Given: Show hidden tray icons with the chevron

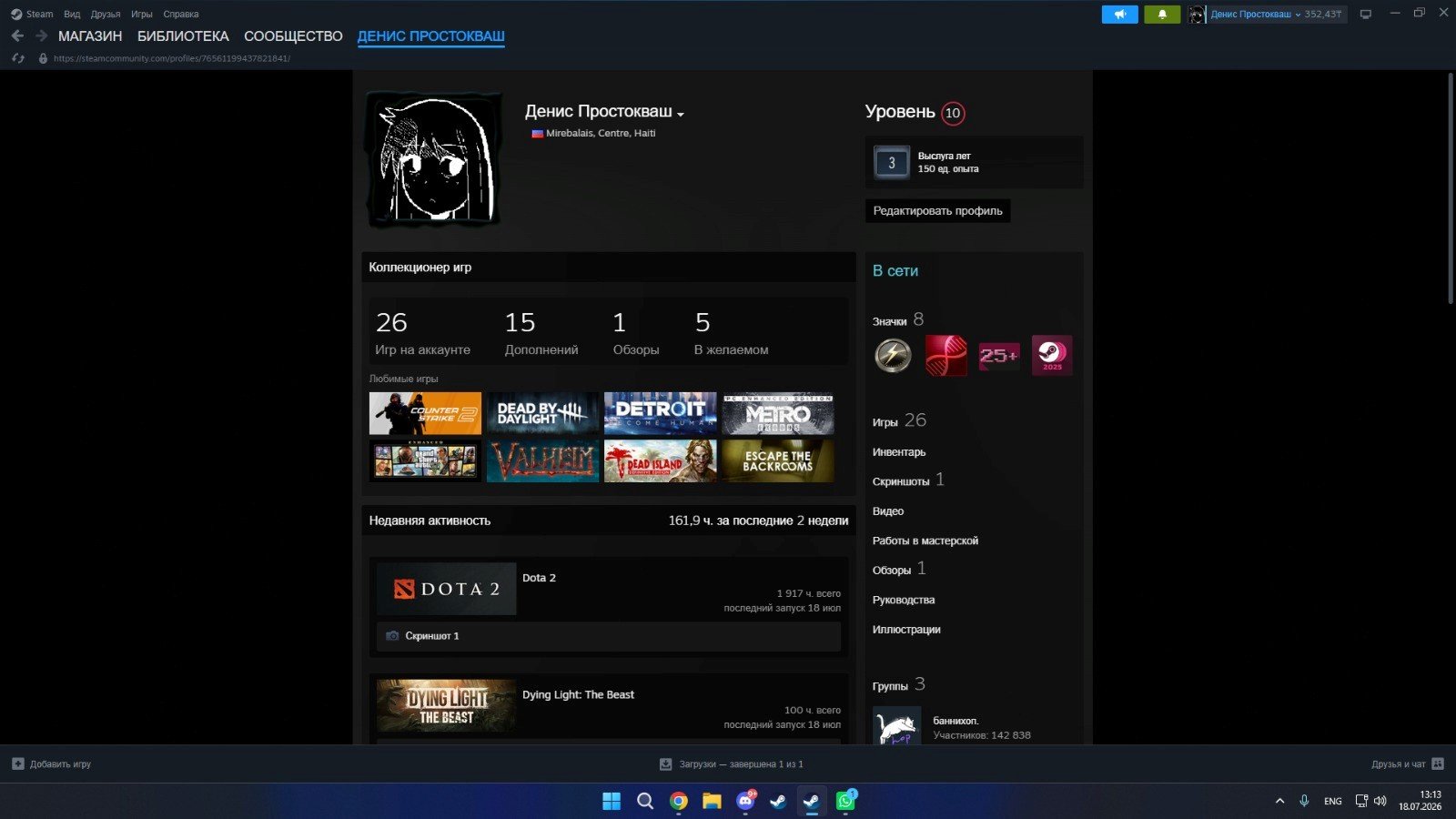Looking at the screenshot, I should point(1279,801).
